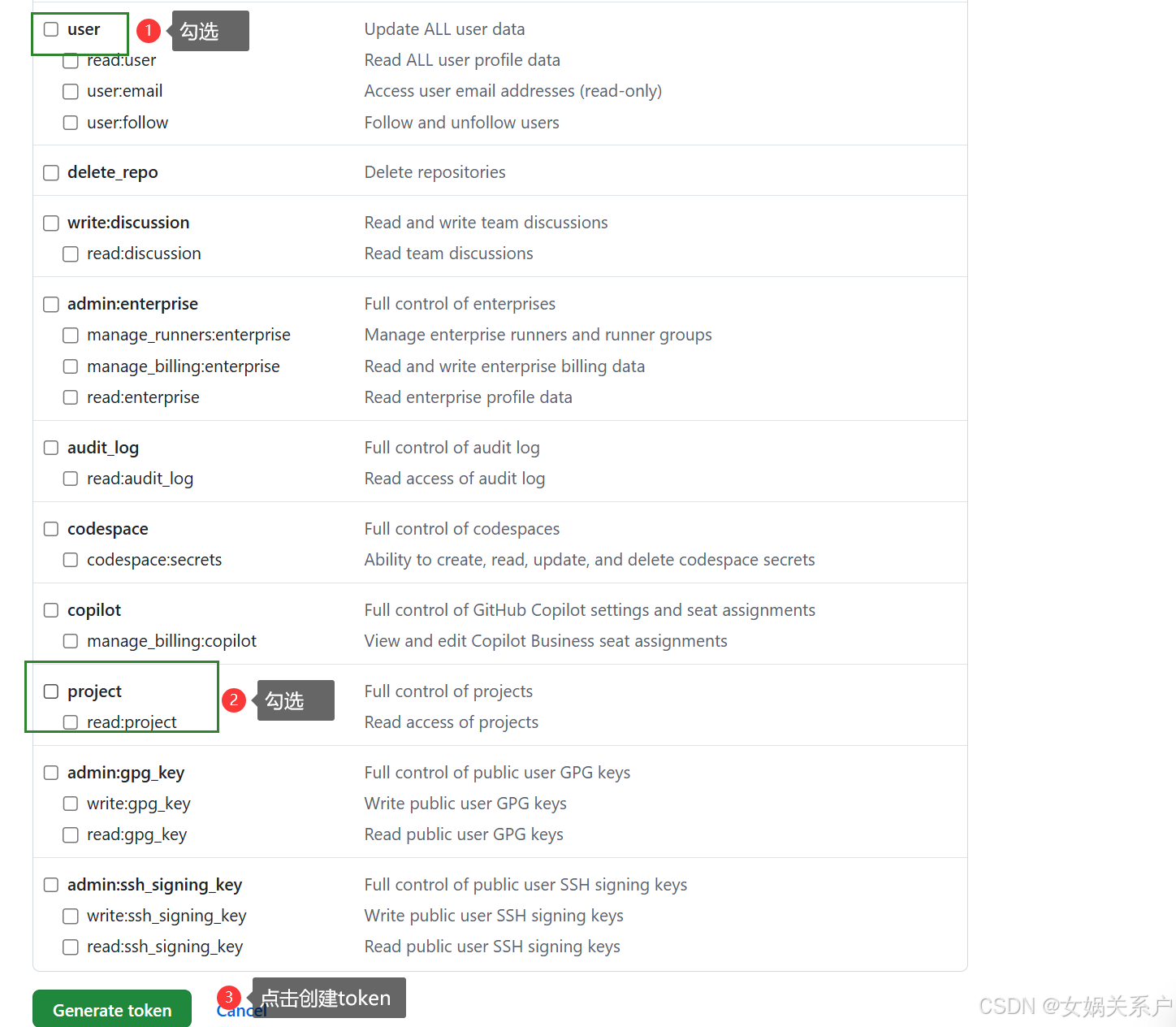Screen dimensions: 1176x1027
Task: Enable the project scope checkbox
Action: 51,691
